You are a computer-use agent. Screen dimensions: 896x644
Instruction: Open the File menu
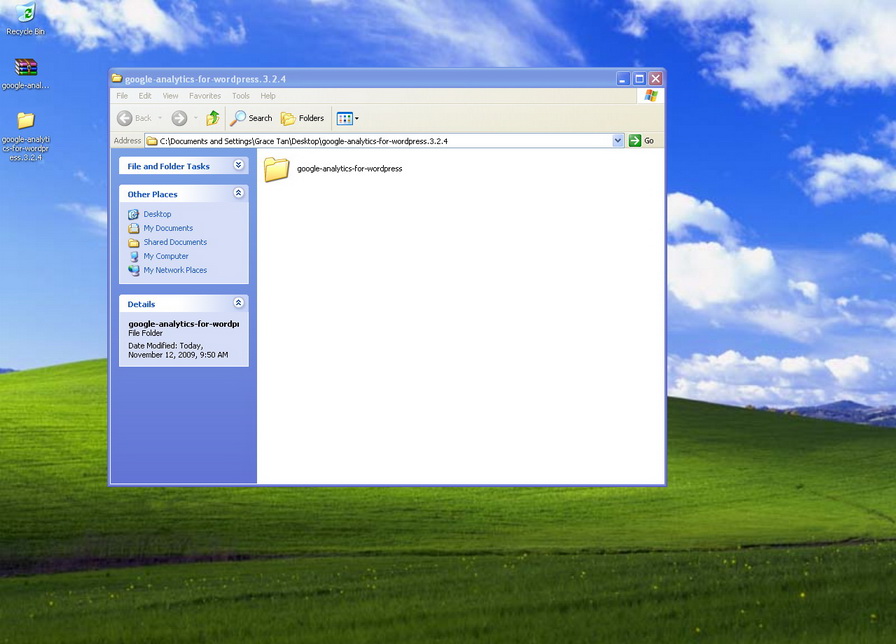(x=122, y=96)
